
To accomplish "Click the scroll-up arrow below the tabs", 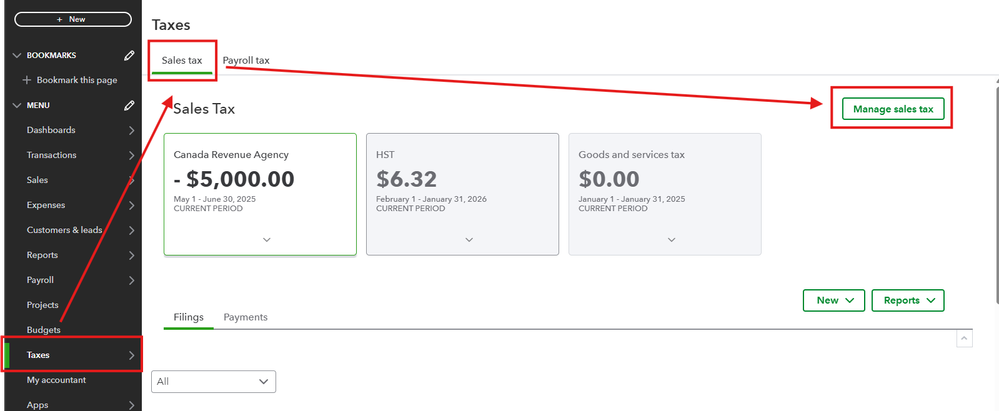I will (964, 340).
